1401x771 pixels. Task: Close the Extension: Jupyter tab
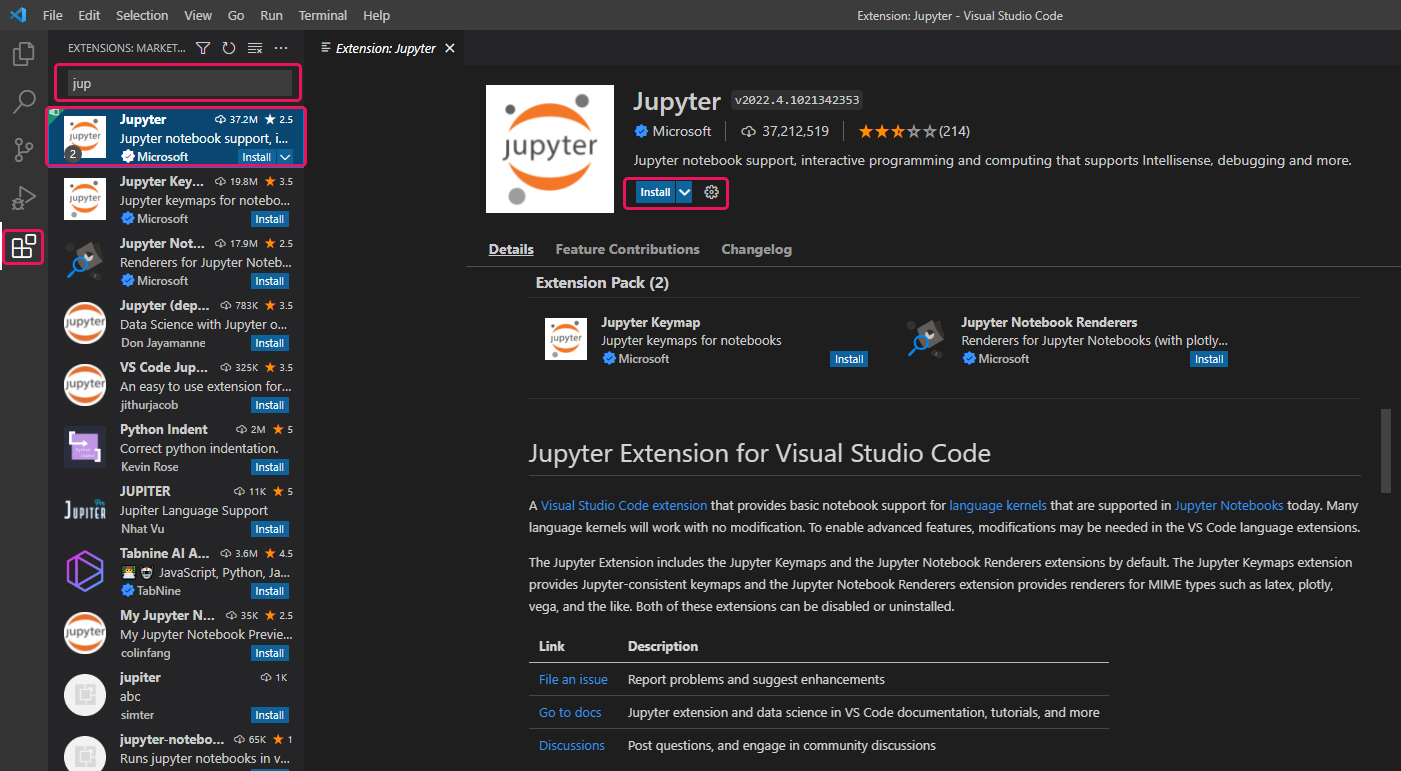pos(450,48)
